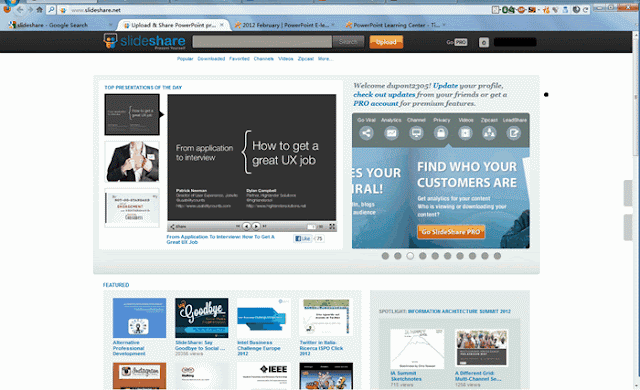Viewport: 640px width, 390px height.
Task: Open the settings gear in header
Action: tap(484, 42)
